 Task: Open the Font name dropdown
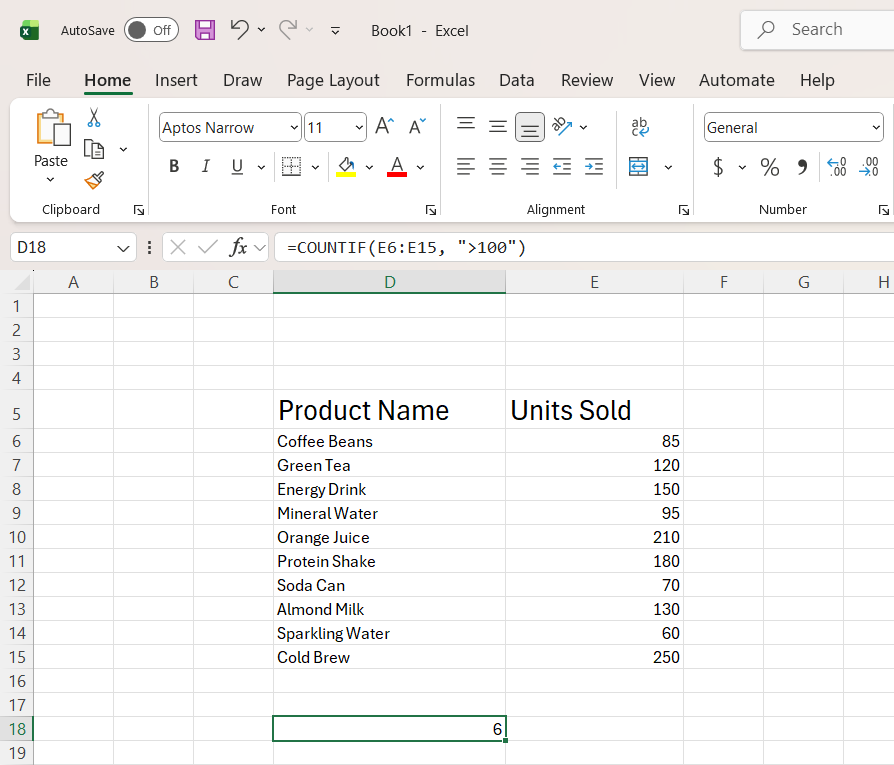[293, 127]
